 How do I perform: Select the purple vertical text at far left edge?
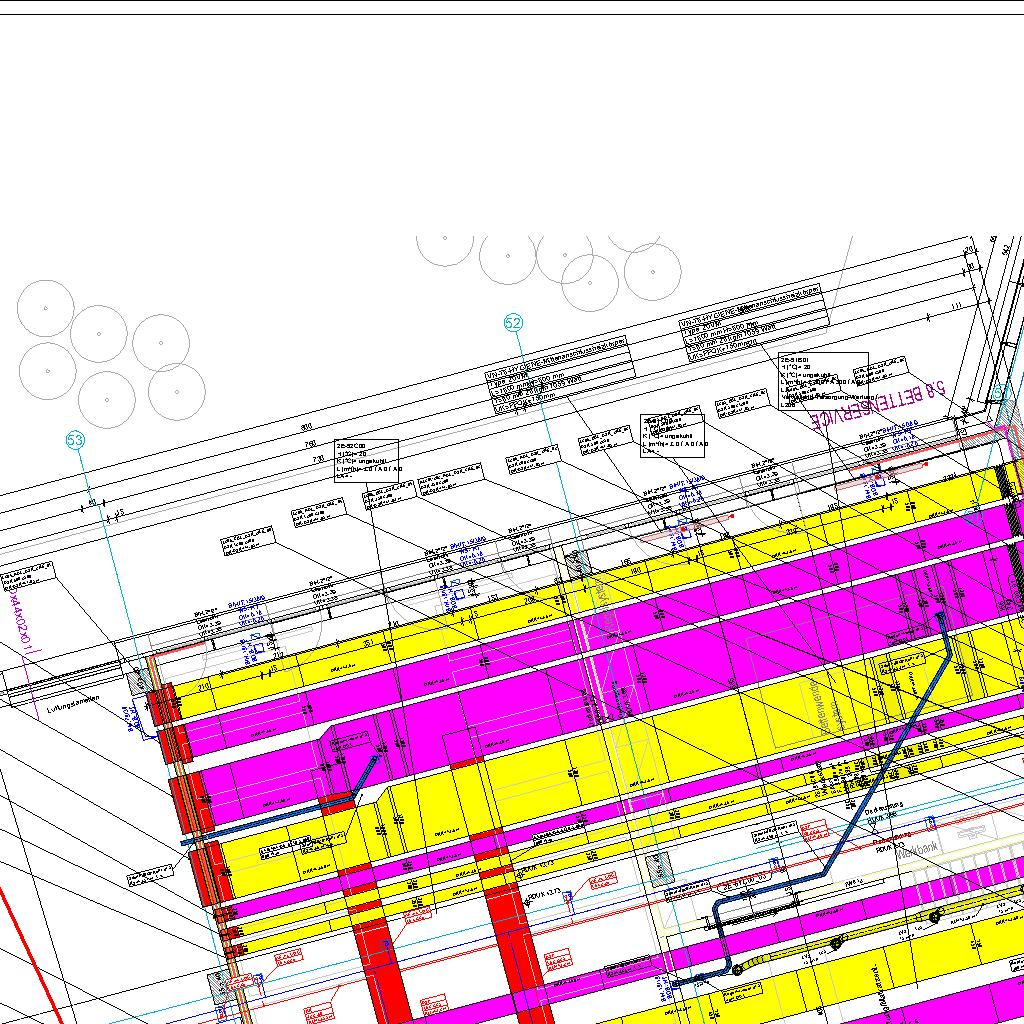click(13, 620)
